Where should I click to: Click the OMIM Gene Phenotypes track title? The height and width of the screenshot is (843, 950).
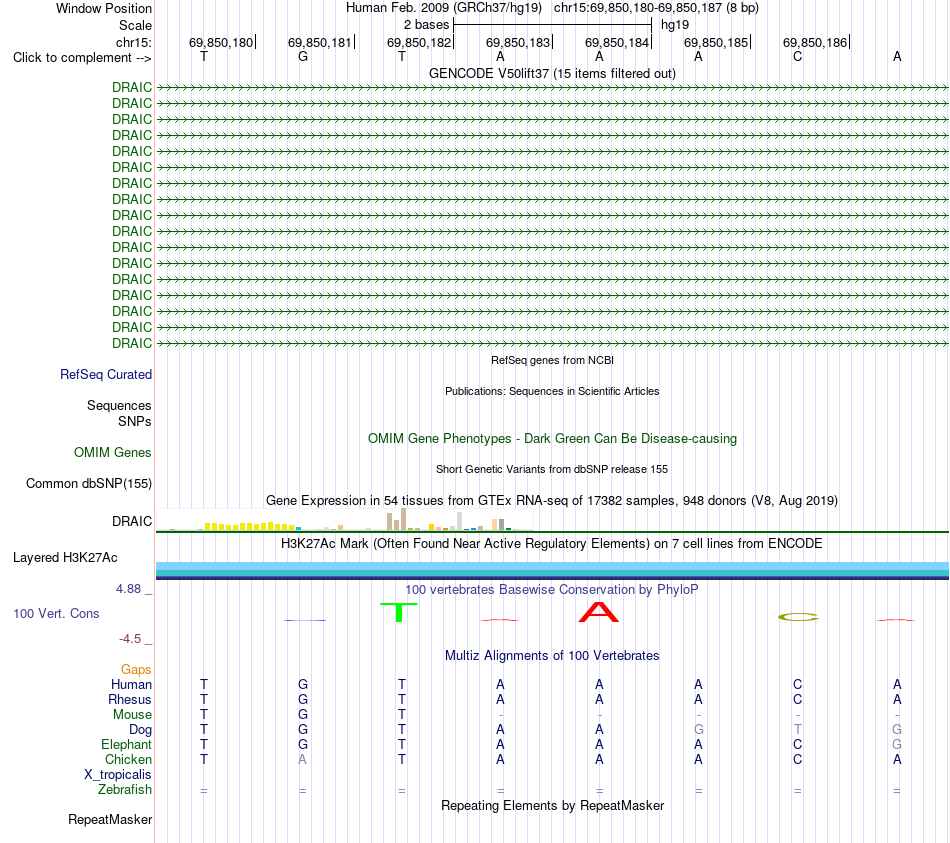point(552,438)
